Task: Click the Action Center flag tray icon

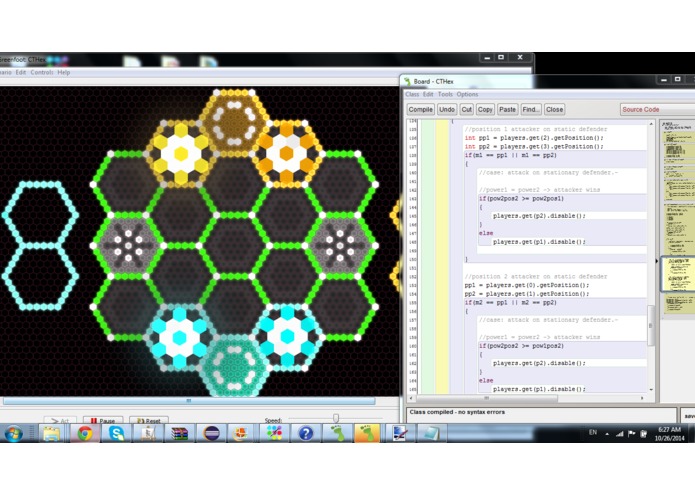Action: [x=632, y=434]
